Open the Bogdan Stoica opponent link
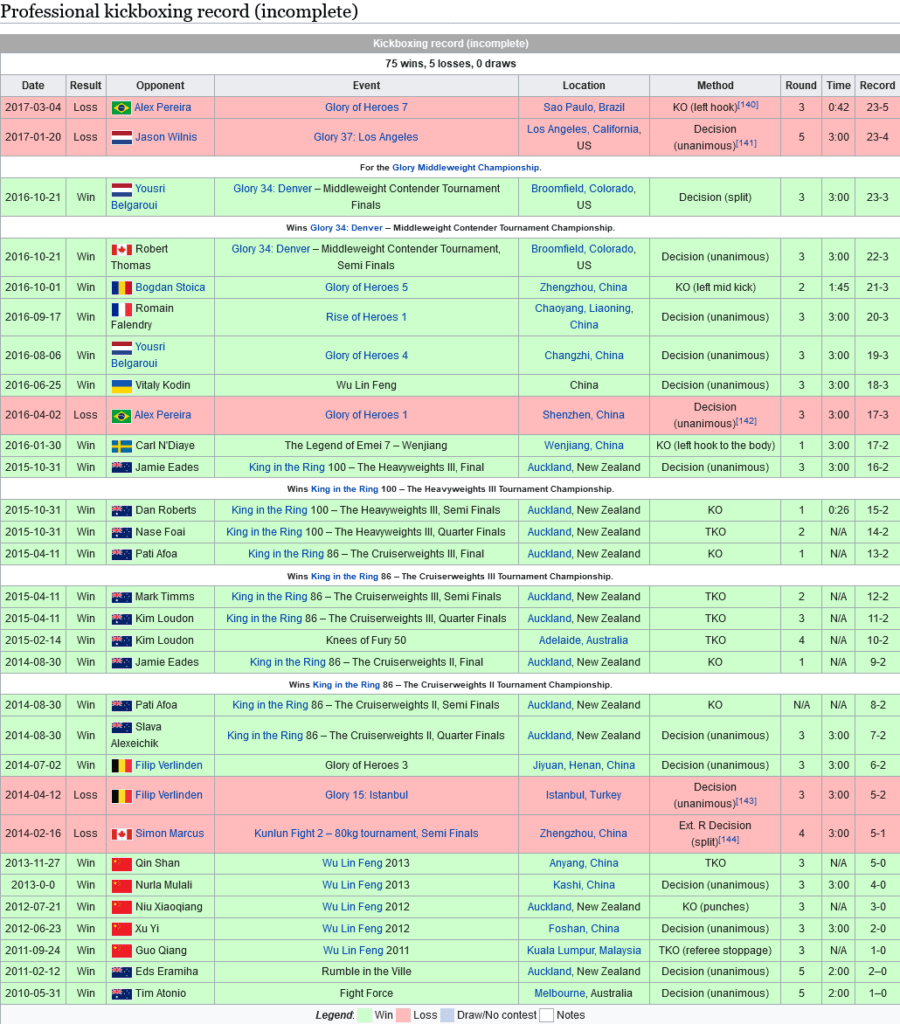This screenshot has width=900, height=1024. (x=170, y=287)
